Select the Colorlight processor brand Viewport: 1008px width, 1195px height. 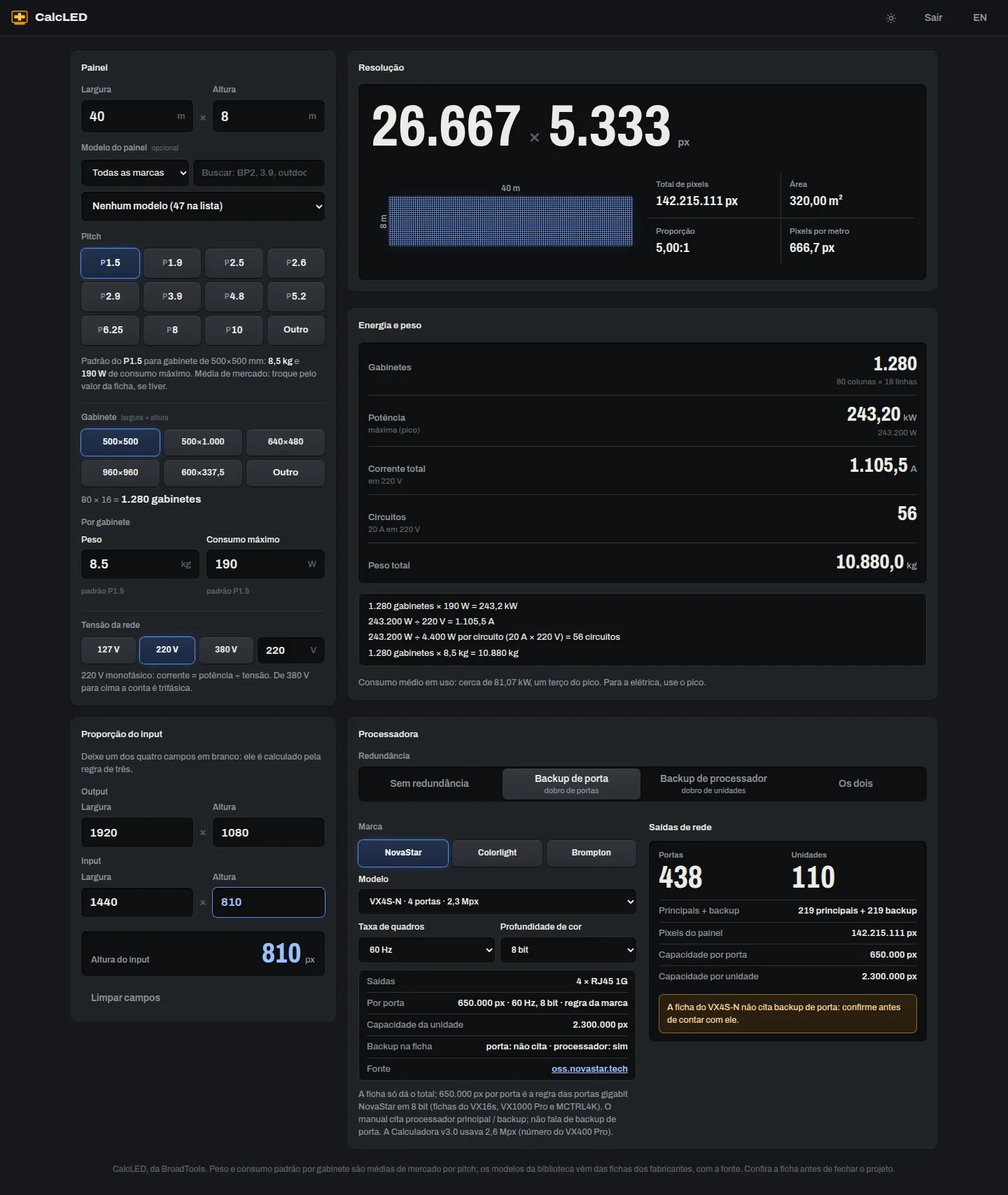pyautogui.click(x=497, y=853)
